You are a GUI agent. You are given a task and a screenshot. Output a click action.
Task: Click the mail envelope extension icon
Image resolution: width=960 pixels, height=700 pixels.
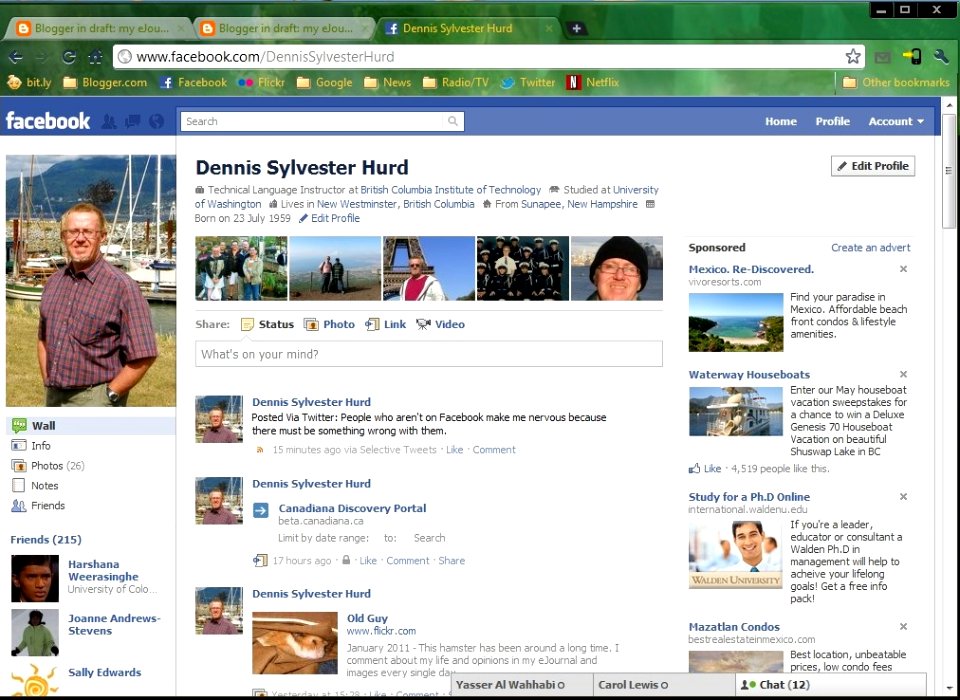[882, 58]
